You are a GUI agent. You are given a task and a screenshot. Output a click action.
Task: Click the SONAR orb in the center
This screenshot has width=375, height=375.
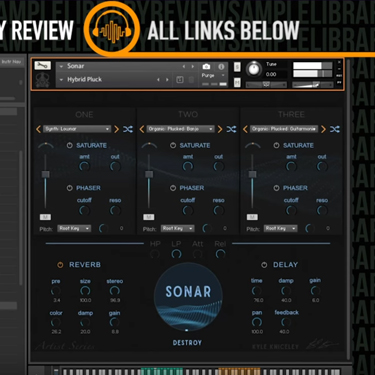pyautogui.click(x=188, y=297)
